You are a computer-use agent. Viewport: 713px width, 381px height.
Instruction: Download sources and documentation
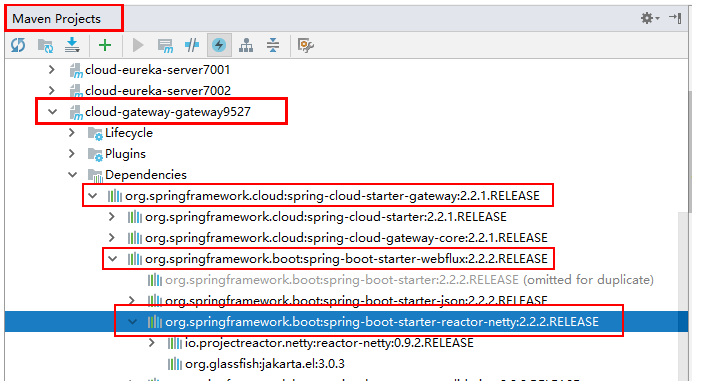point(72,45)
